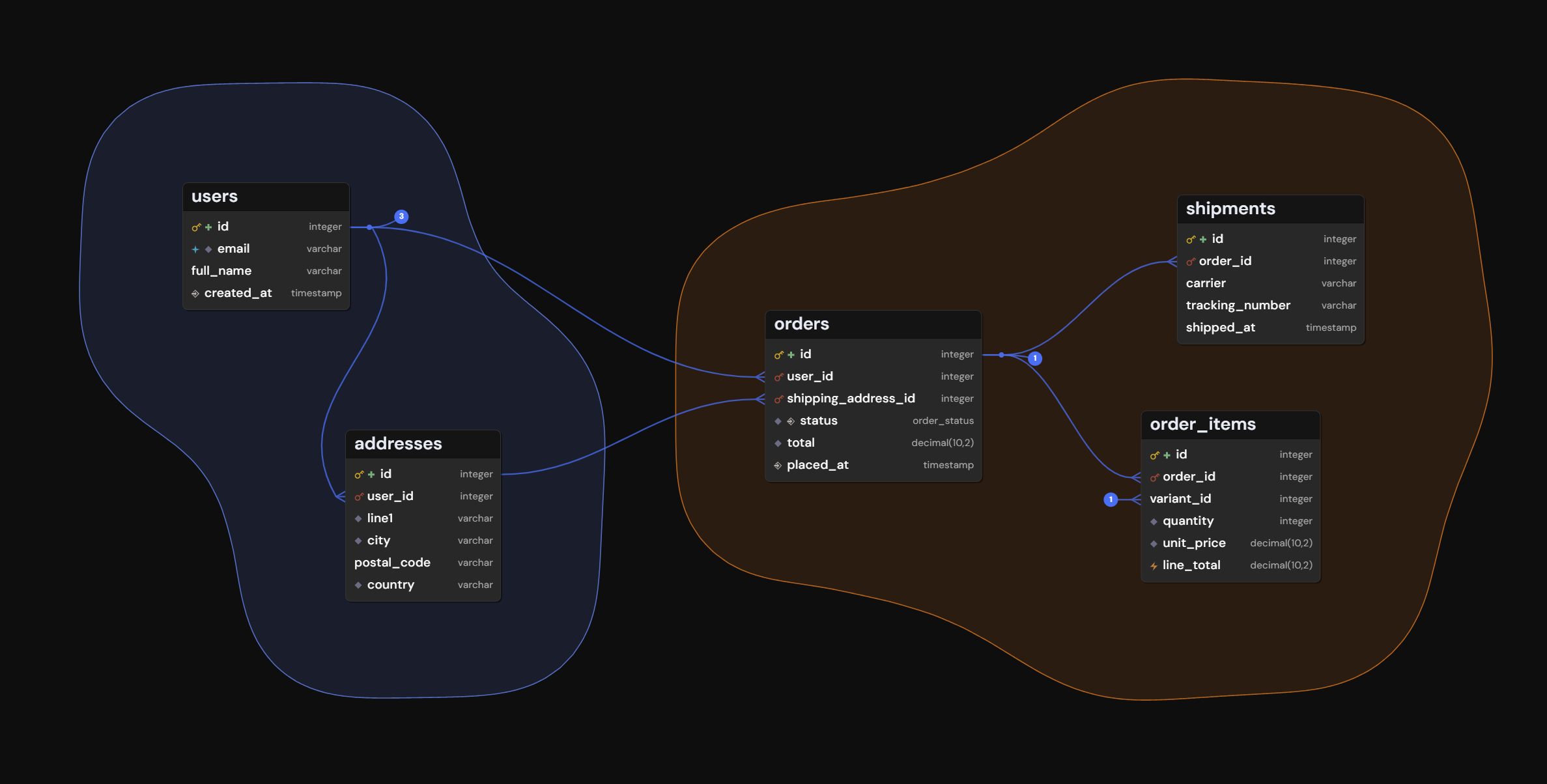Click the user_id column name in orders
The image size is (1547, 784).
pos(810,376)
